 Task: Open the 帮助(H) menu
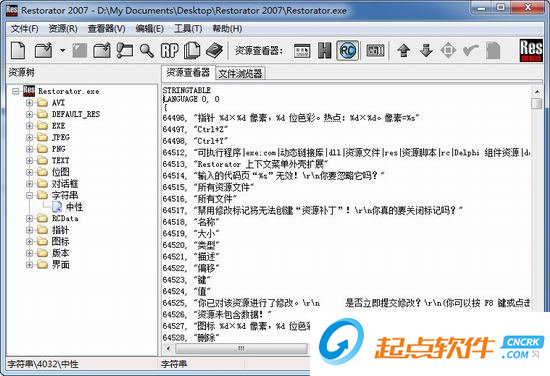[x=227, y=28]
